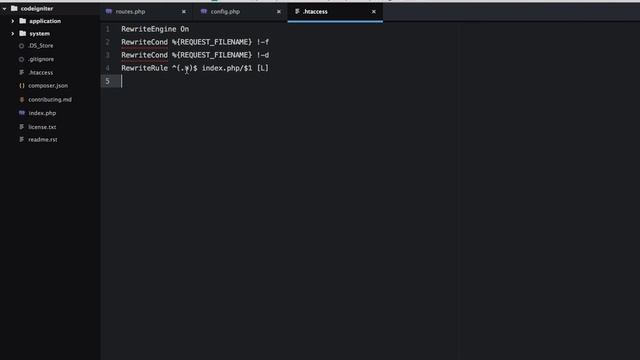Viewport: 640px width, 360px height.
Task: Click the .DS_Store file icon
Action: point(22,46)
